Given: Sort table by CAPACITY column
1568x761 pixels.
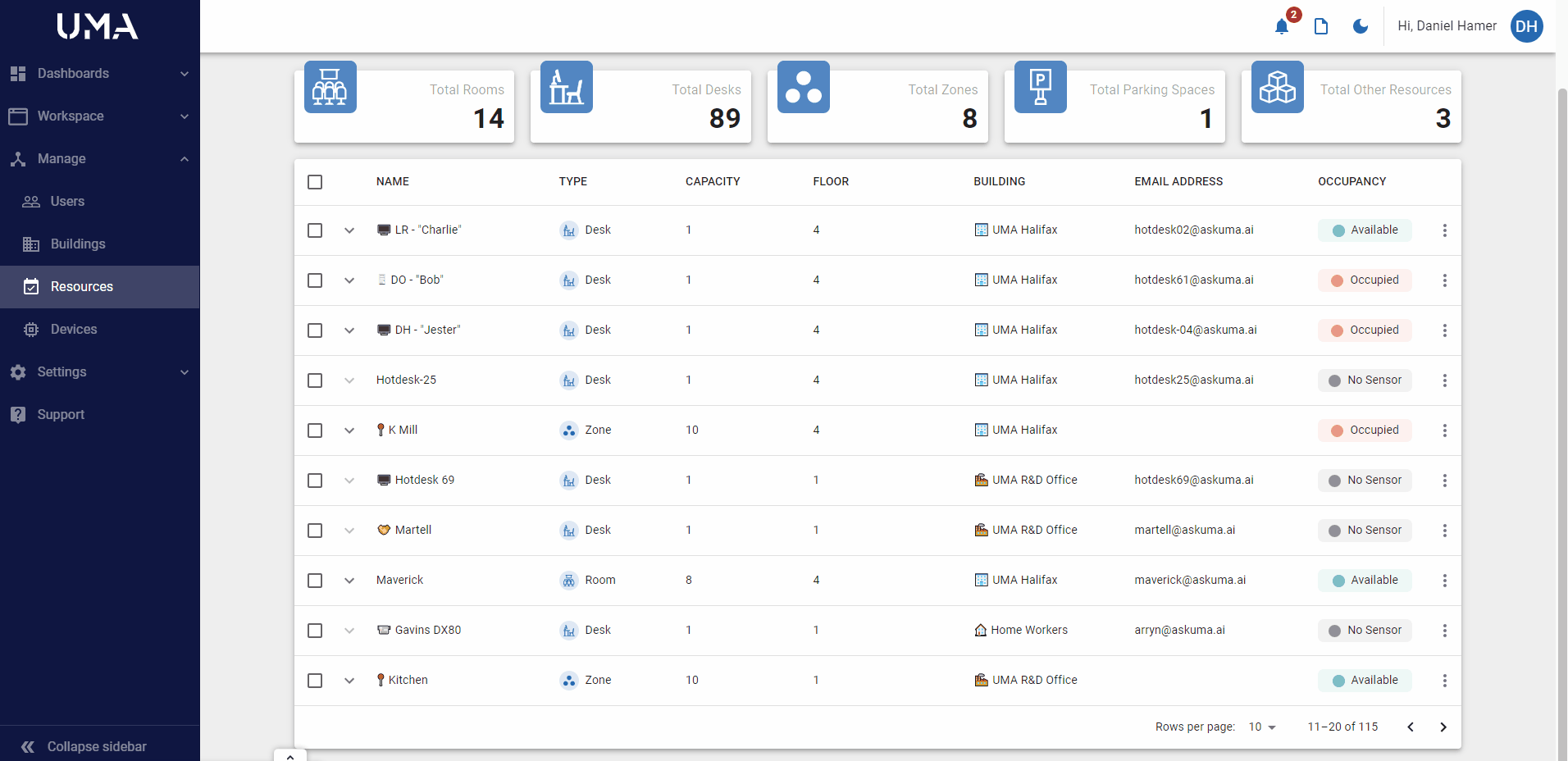Looking at the screenshot, I should (x=713, y=182).
